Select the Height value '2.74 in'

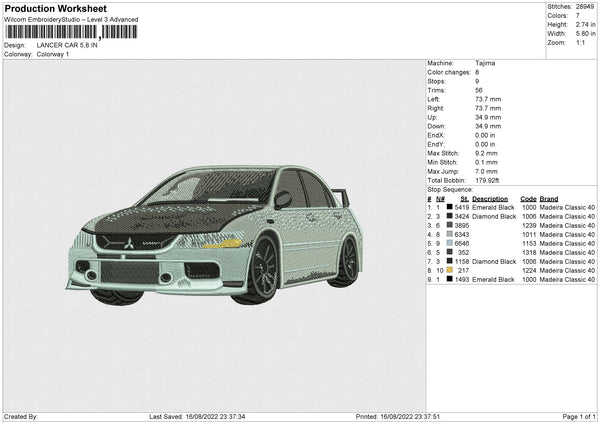tap(585, 24)
